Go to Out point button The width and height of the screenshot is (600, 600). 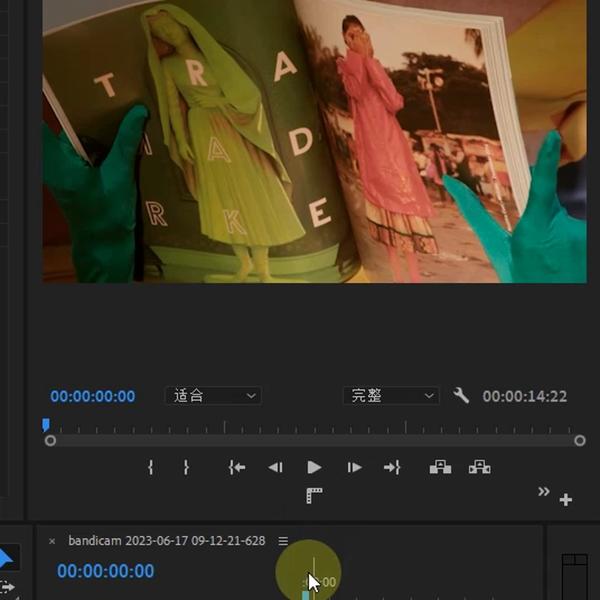392,467
